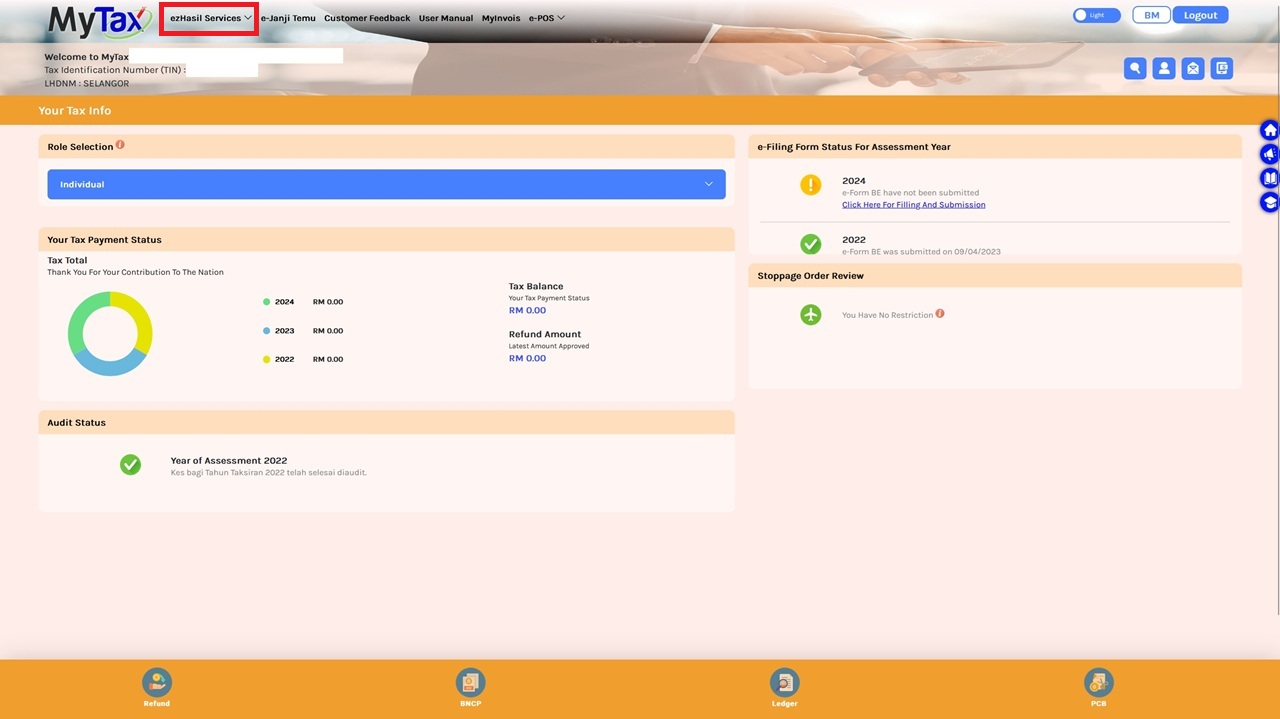Click the 'Stoppage Order Review' heading
Image resolution: width=1280 pixels, height=719 pixels.
click(811, 276)
